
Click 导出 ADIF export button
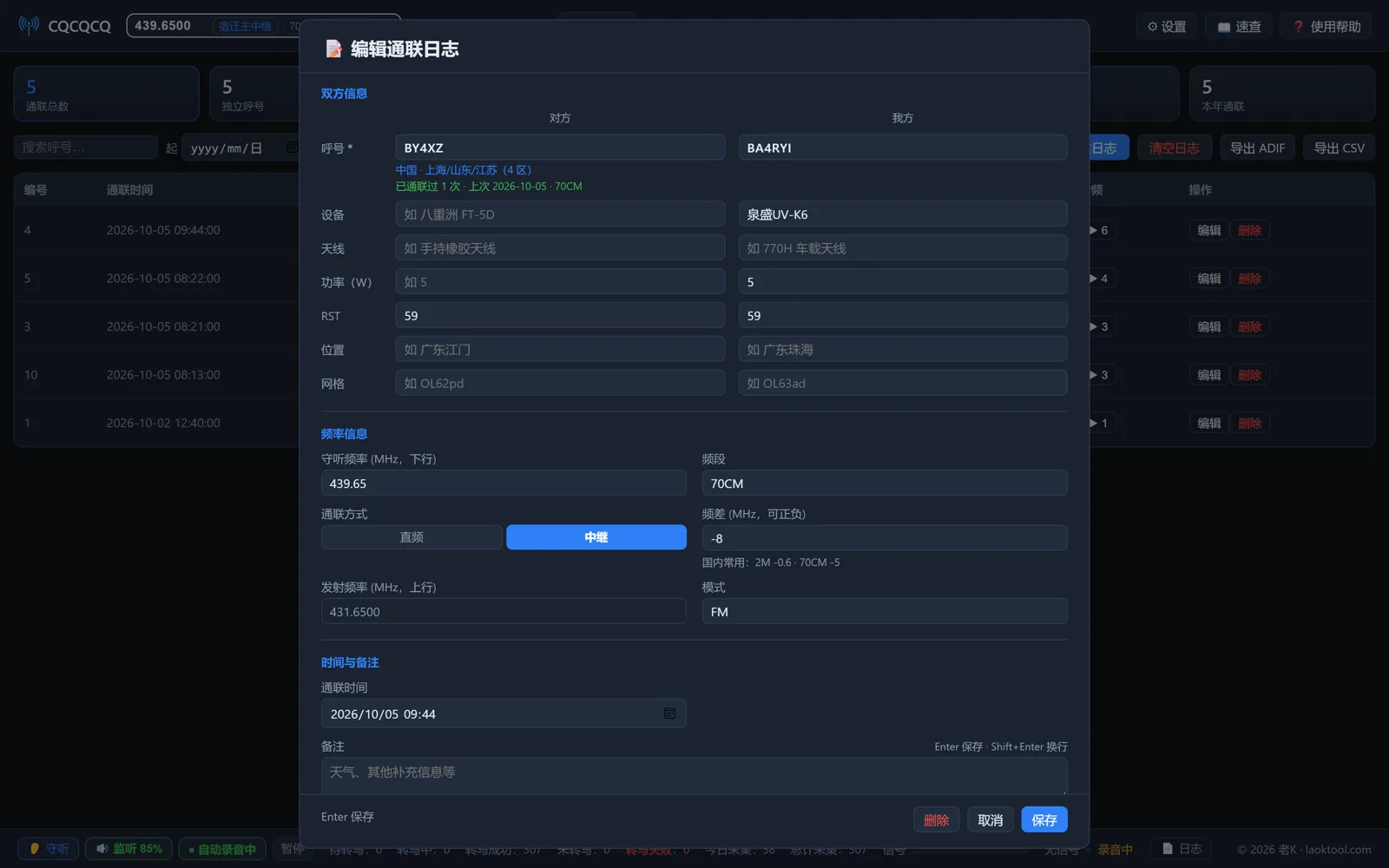(1257, 148)
